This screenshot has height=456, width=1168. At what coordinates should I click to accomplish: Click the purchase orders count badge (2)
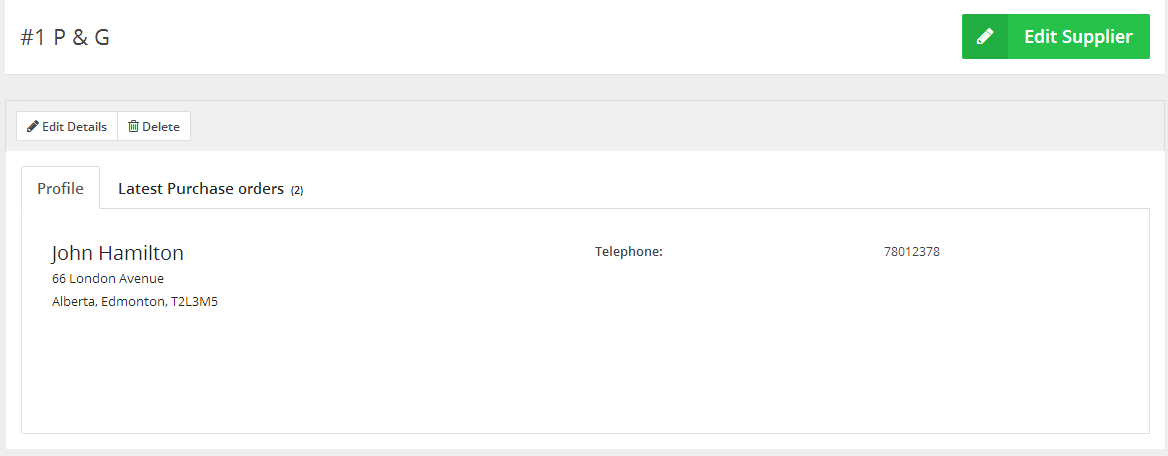[x=297, y=190]
